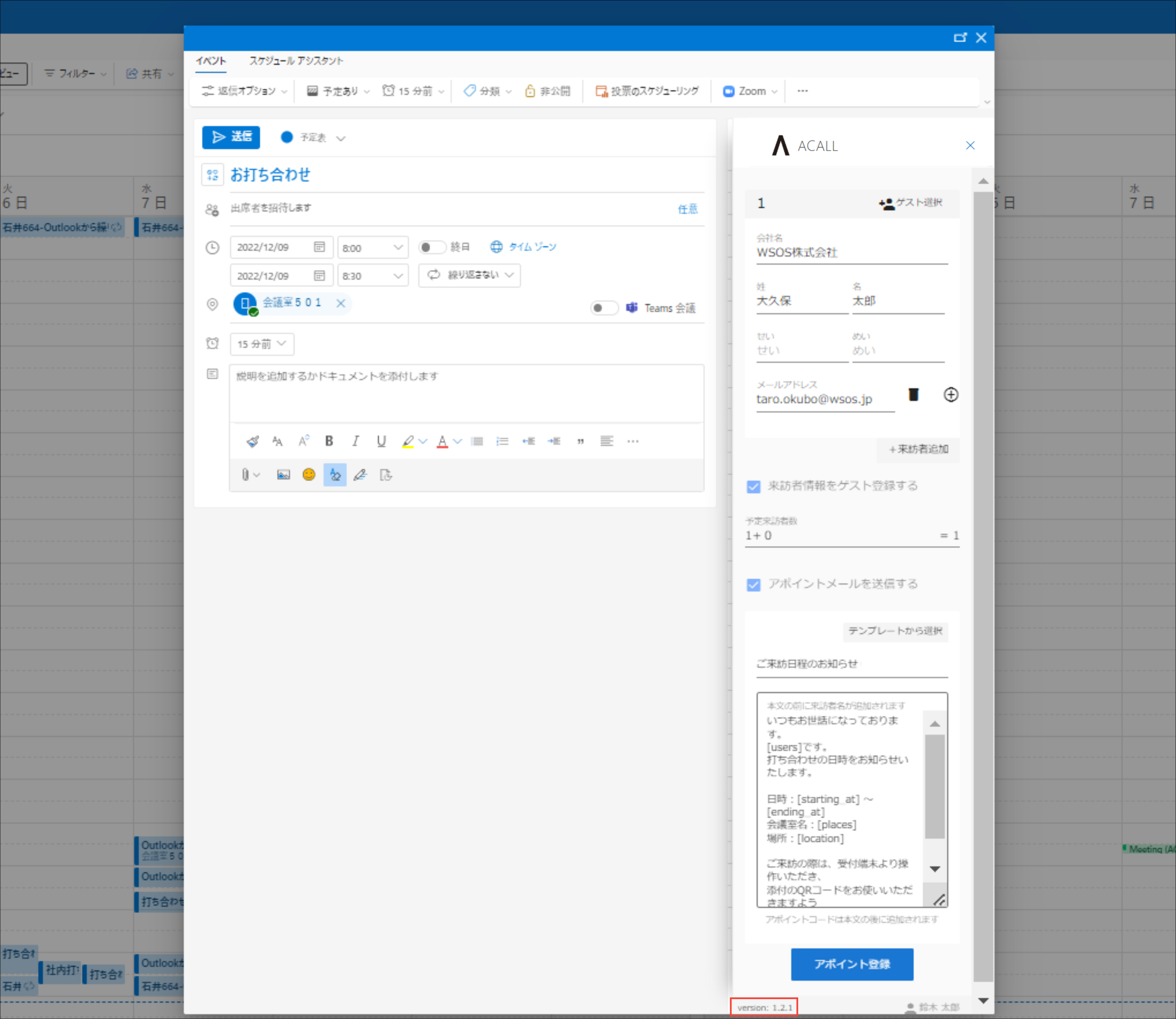Click the highlighted formatting options toggle icon

(335, 475)
